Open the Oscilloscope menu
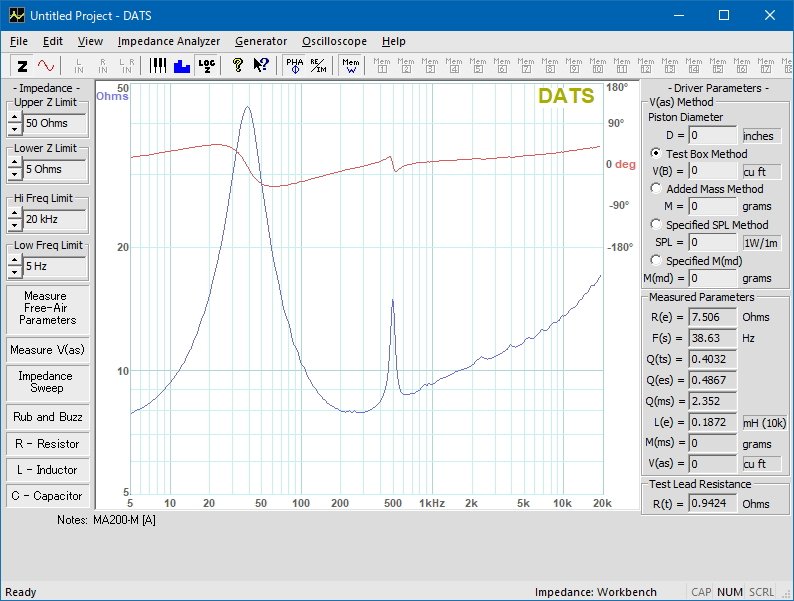The height and width of the screenshot is (601, 794). point(334,42)
